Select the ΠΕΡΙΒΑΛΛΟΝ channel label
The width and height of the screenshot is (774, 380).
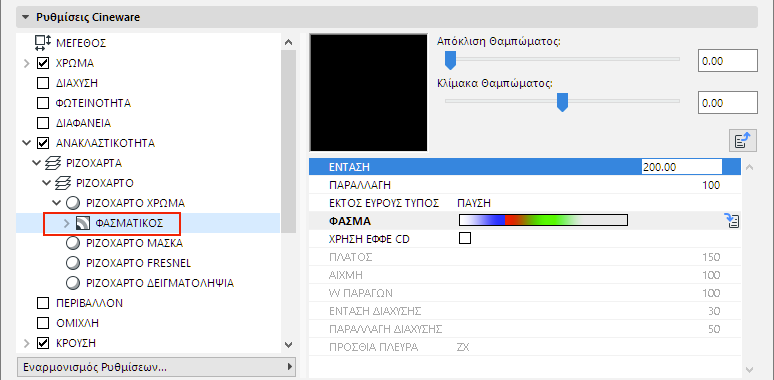(89, 303)
